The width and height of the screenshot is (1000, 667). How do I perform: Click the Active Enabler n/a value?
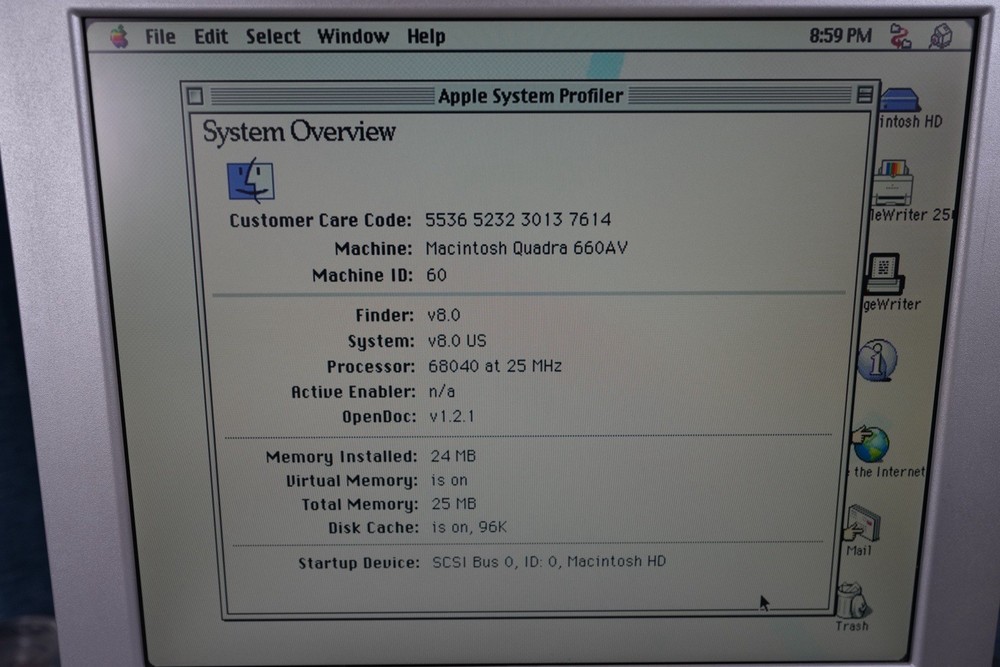pos(442,391)
